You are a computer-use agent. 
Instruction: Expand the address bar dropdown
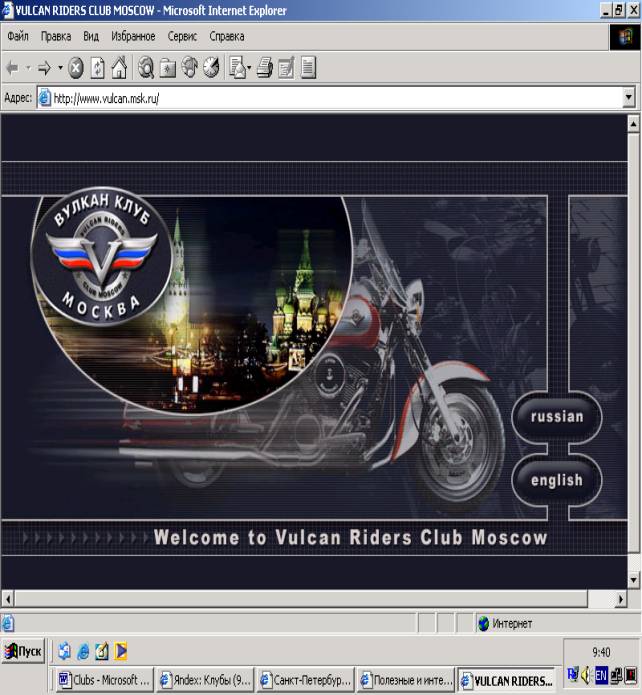coord(628,98)
